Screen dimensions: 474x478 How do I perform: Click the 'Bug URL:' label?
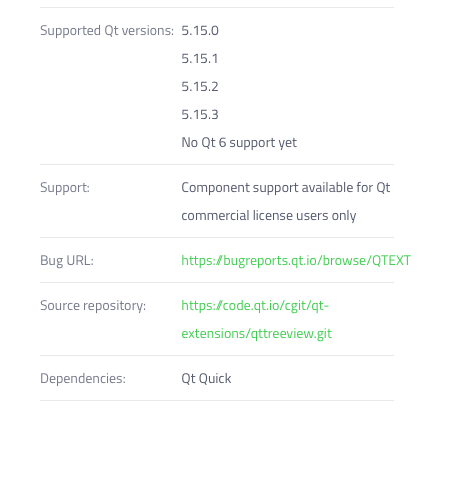pyautogui.click(x=67, y=261)
